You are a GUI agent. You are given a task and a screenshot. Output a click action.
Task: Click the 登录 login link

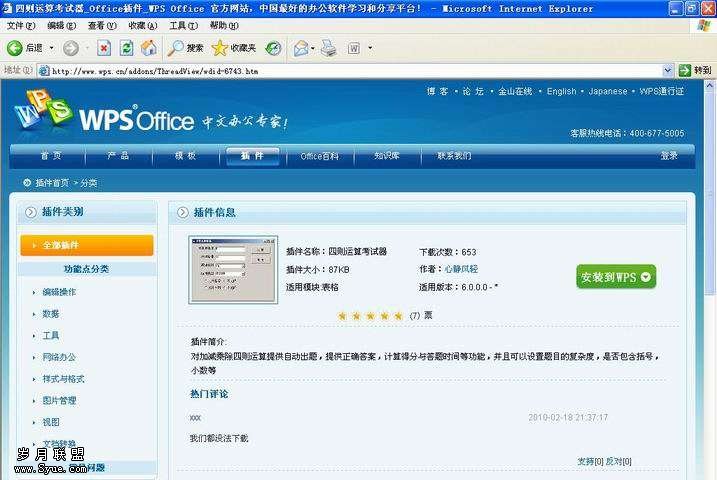[x=669, y=155]
